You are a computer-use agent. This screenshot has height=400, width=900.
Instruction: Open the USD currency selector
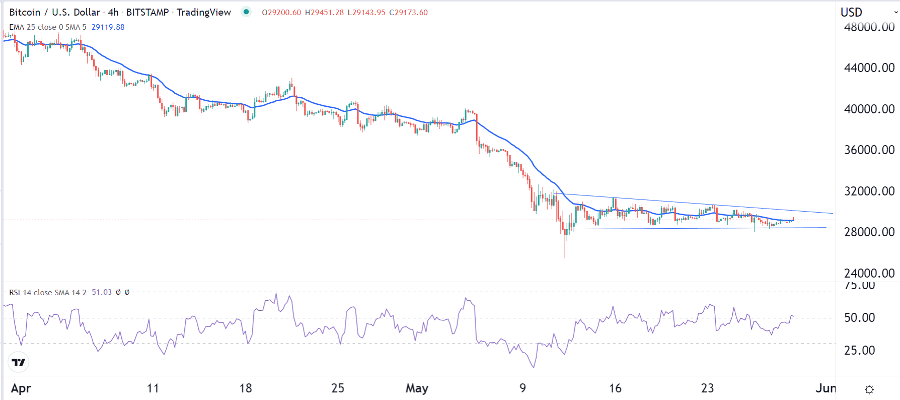[852, 11]
